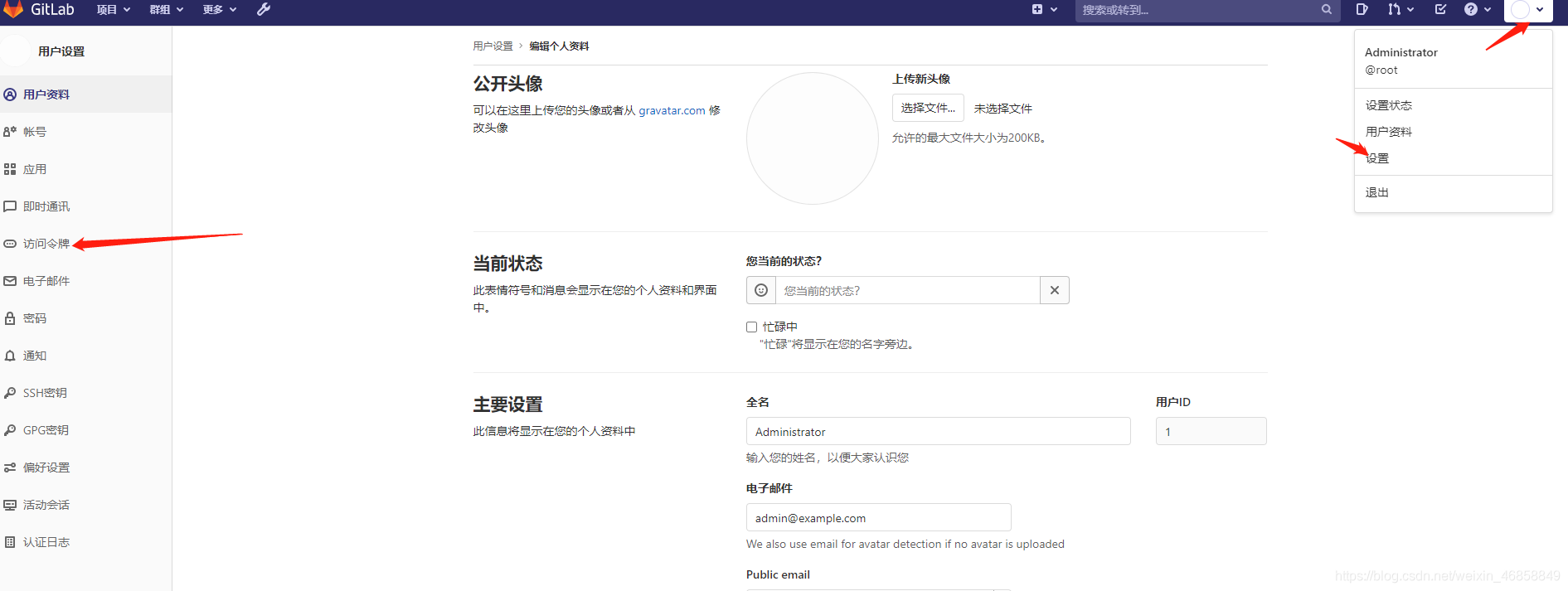Viewport: 1568px width, 591px height.
Task: Click the 活动会话 monitor icon
Action: coord(10,505)
